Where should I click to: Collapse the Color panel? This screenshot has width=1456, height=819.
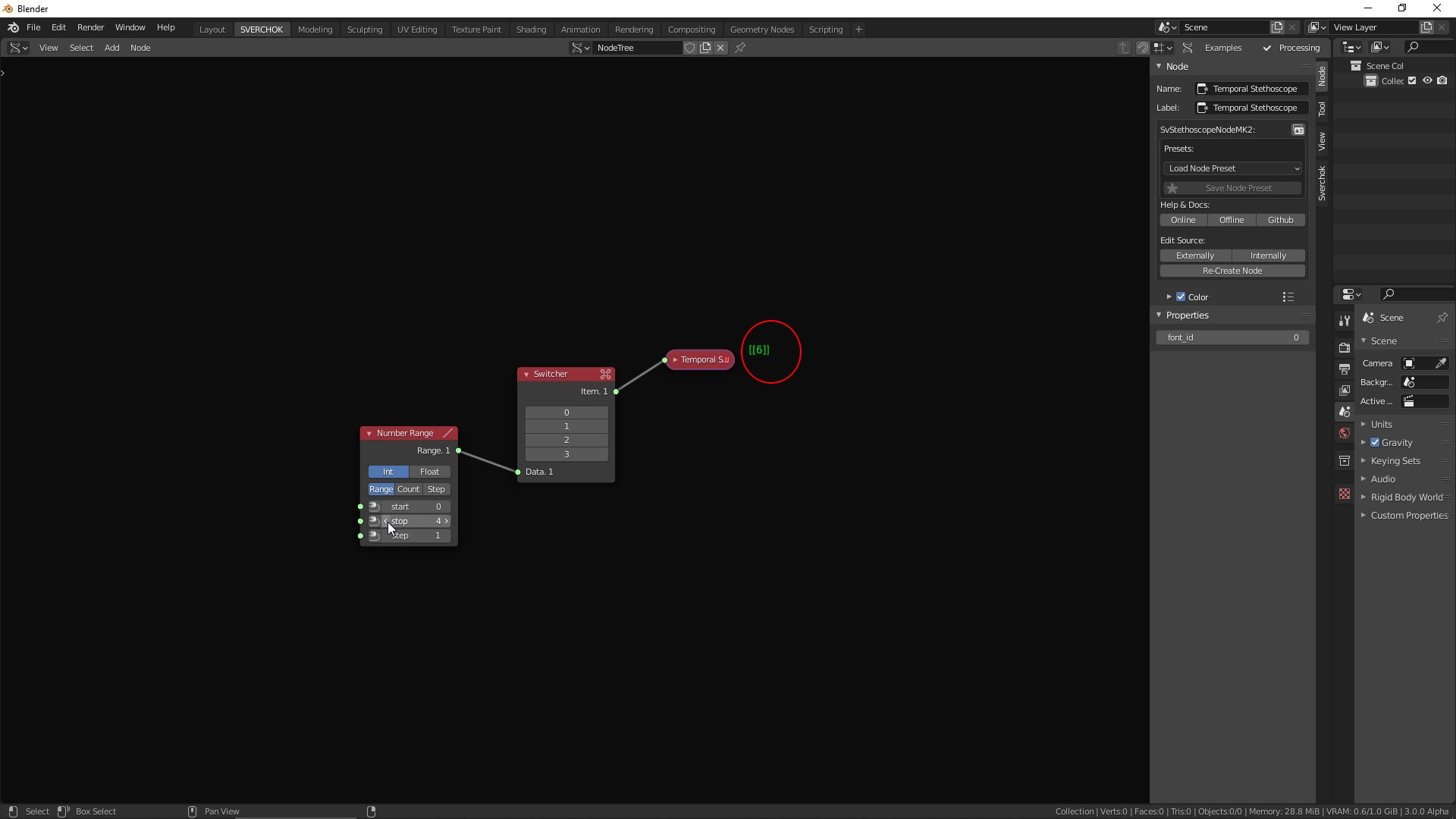click(x=1168, y=297)
